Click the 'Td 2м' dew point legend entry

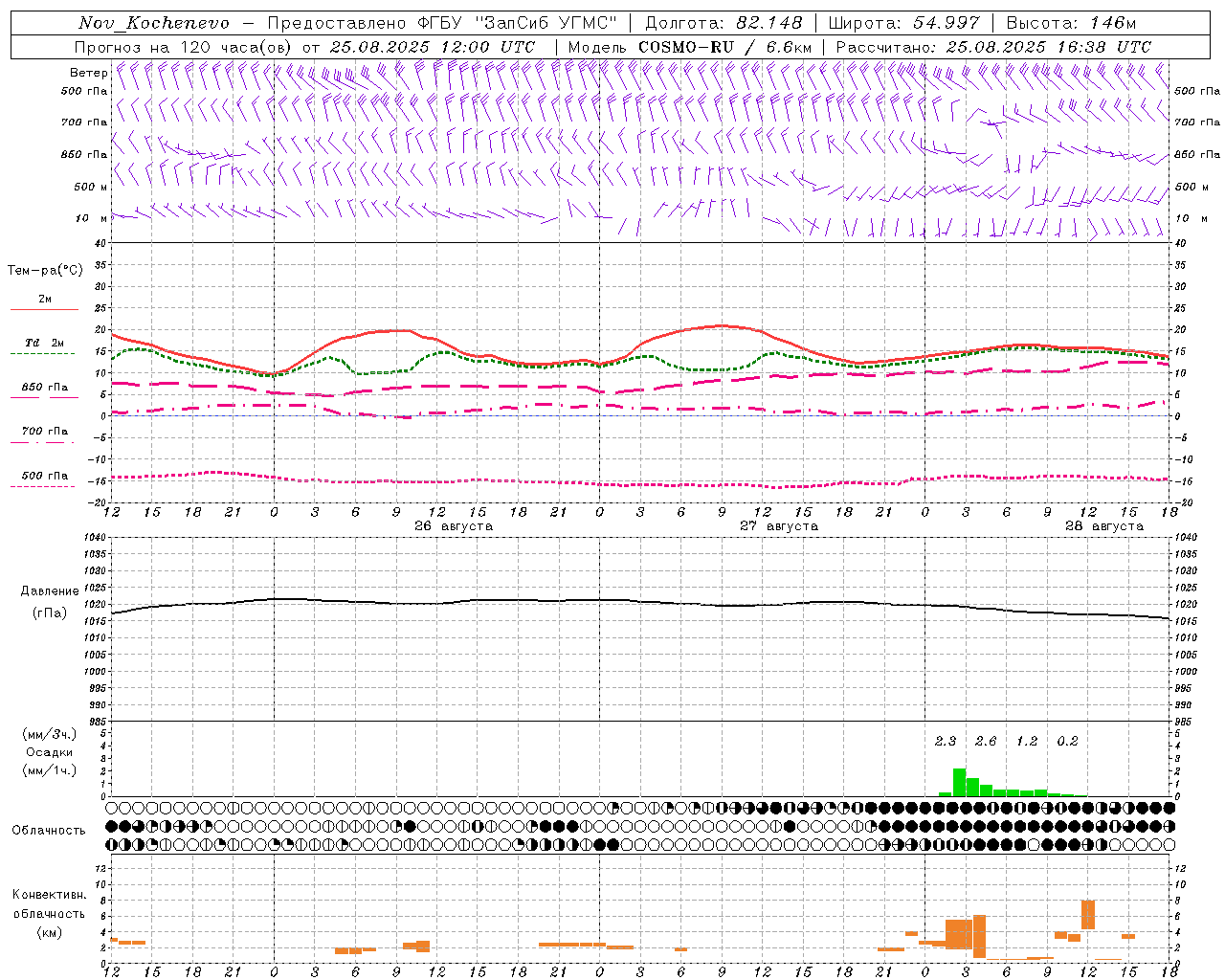tap(45, 343)
